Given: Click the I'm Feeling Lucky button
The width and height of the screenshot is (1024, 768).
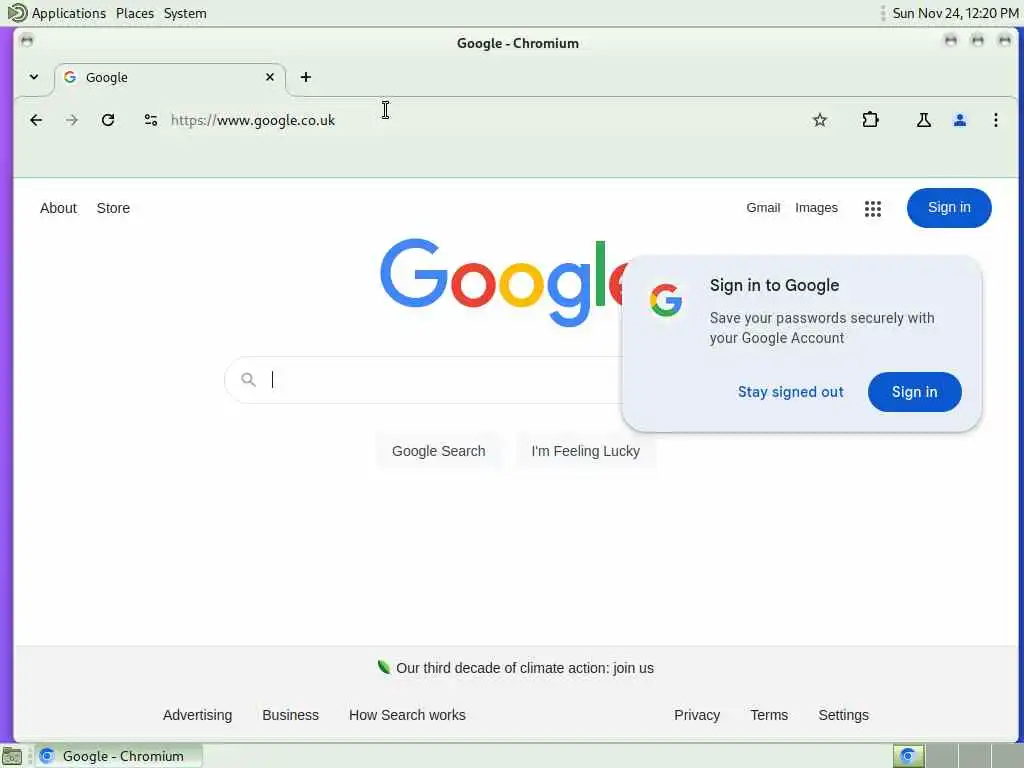Looking at the screenshot, I should pyautogui.click(x=585, y=451).
